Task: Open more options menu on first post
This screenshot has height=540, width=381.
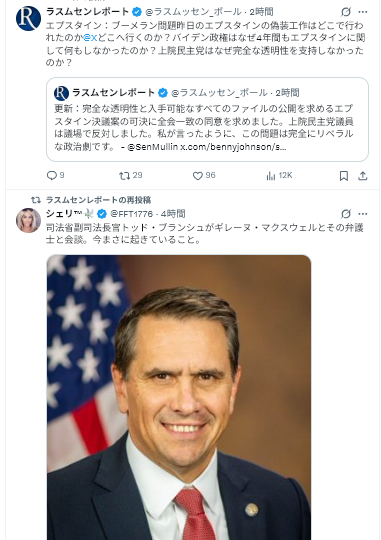Action: click(363, 12)
